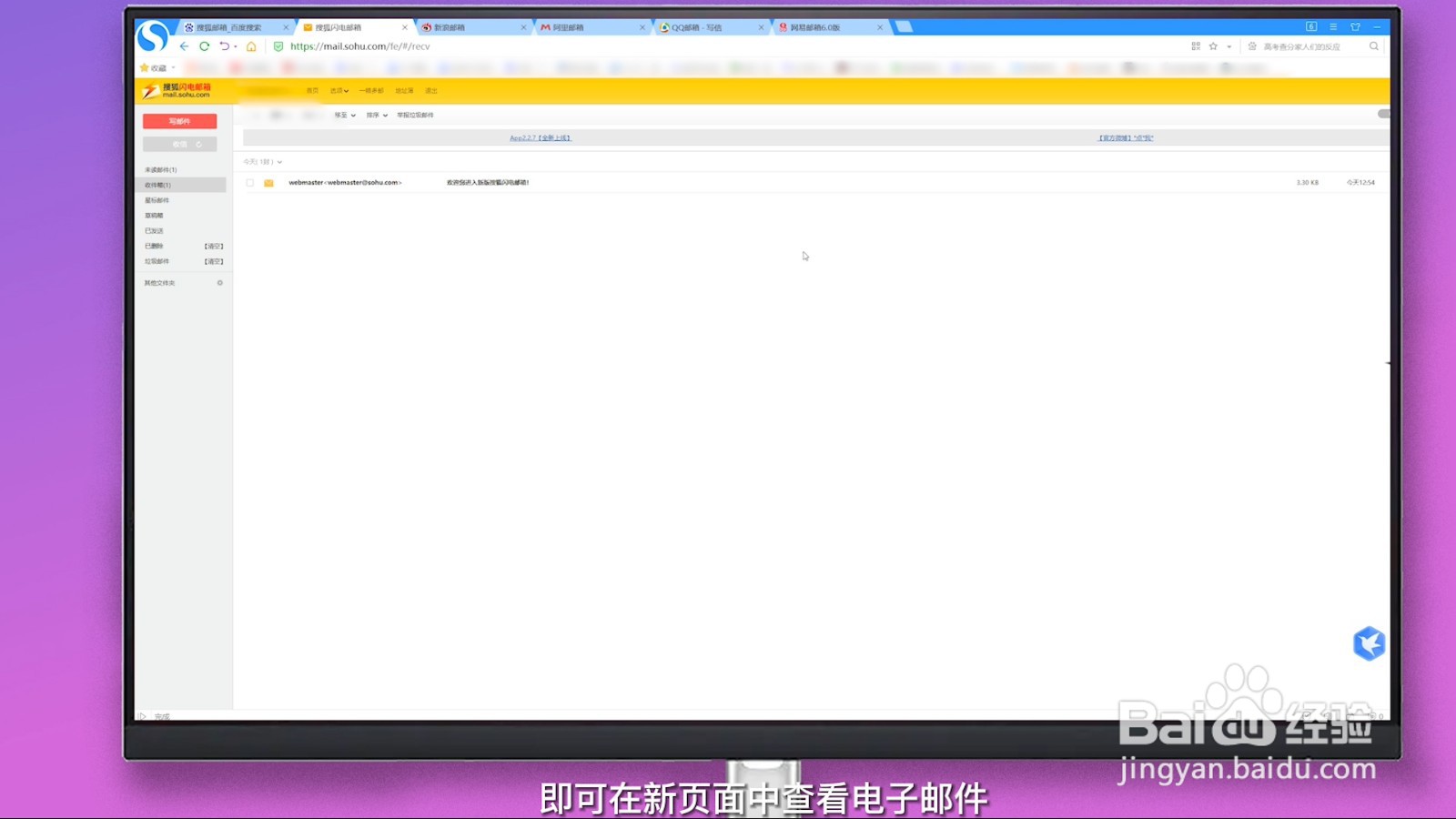Open the QR code icon in the address bar
1456x819 pixels.
1196,46
